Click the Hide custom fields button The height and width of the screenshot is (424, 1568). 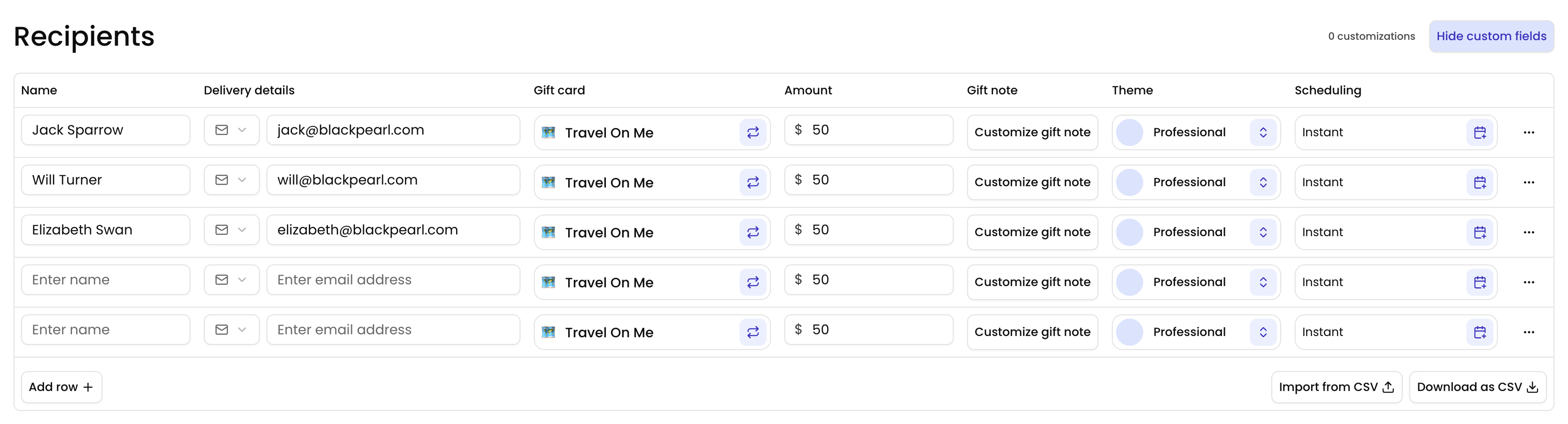click(1491, 36)
